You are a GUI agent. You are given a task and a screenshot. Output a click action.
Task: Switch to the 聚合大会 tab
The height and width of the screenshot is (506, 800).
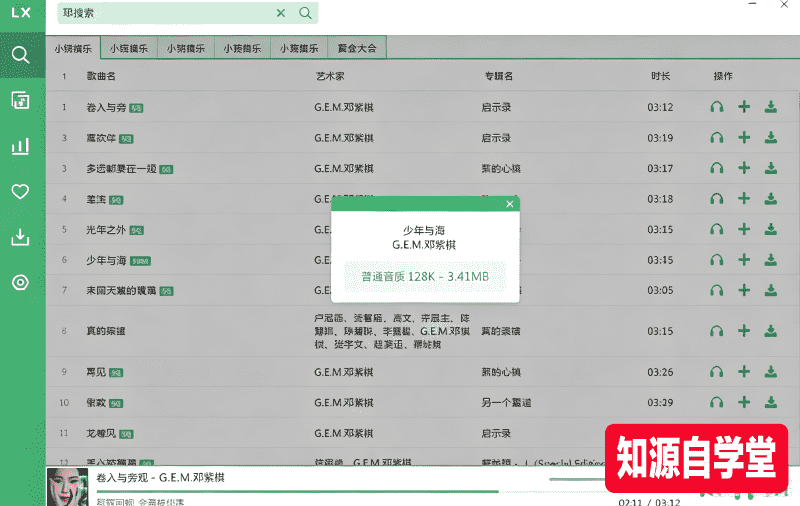[x=357, y=48]
